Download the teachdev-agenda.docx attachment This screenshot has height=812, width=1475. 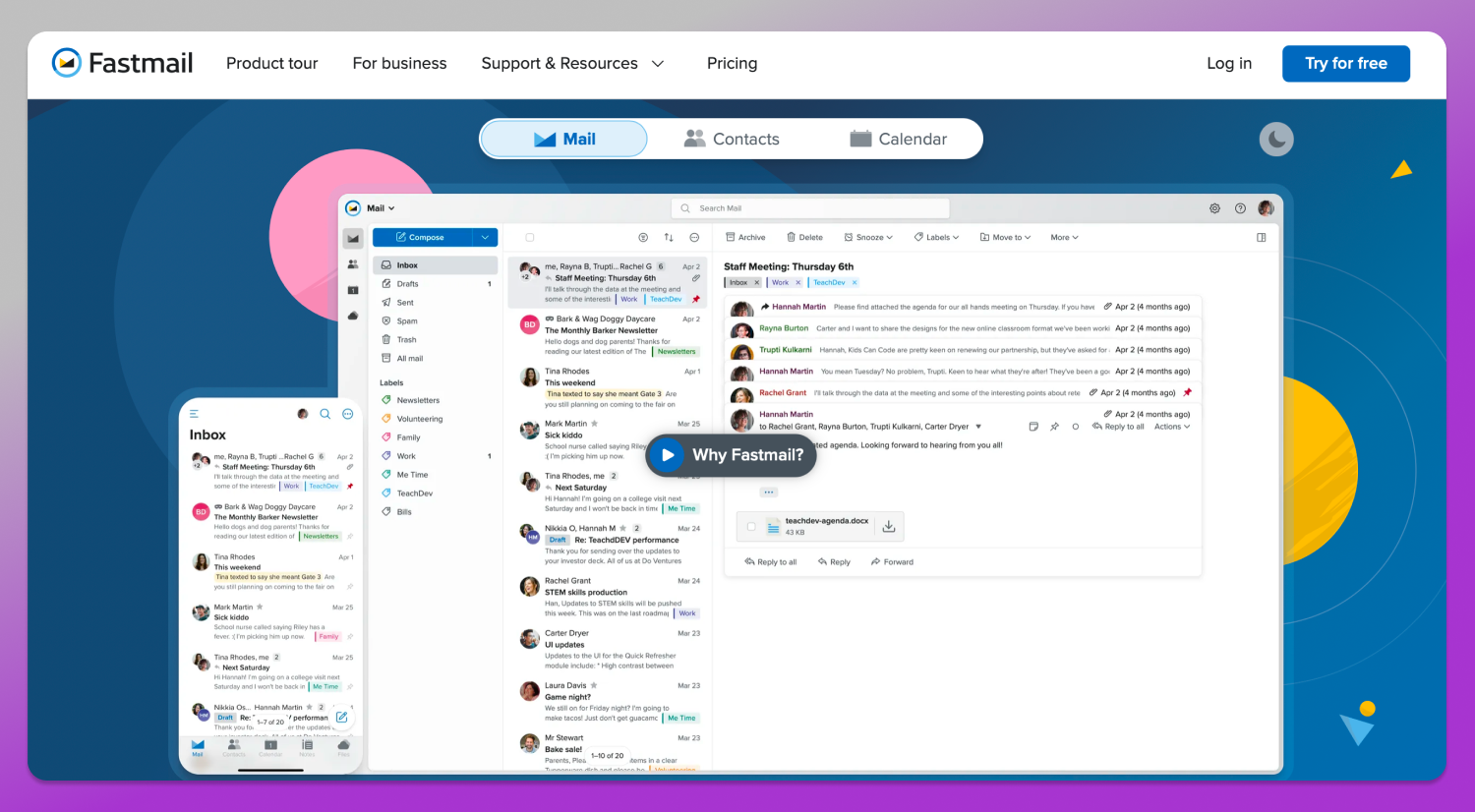[888, 527]
